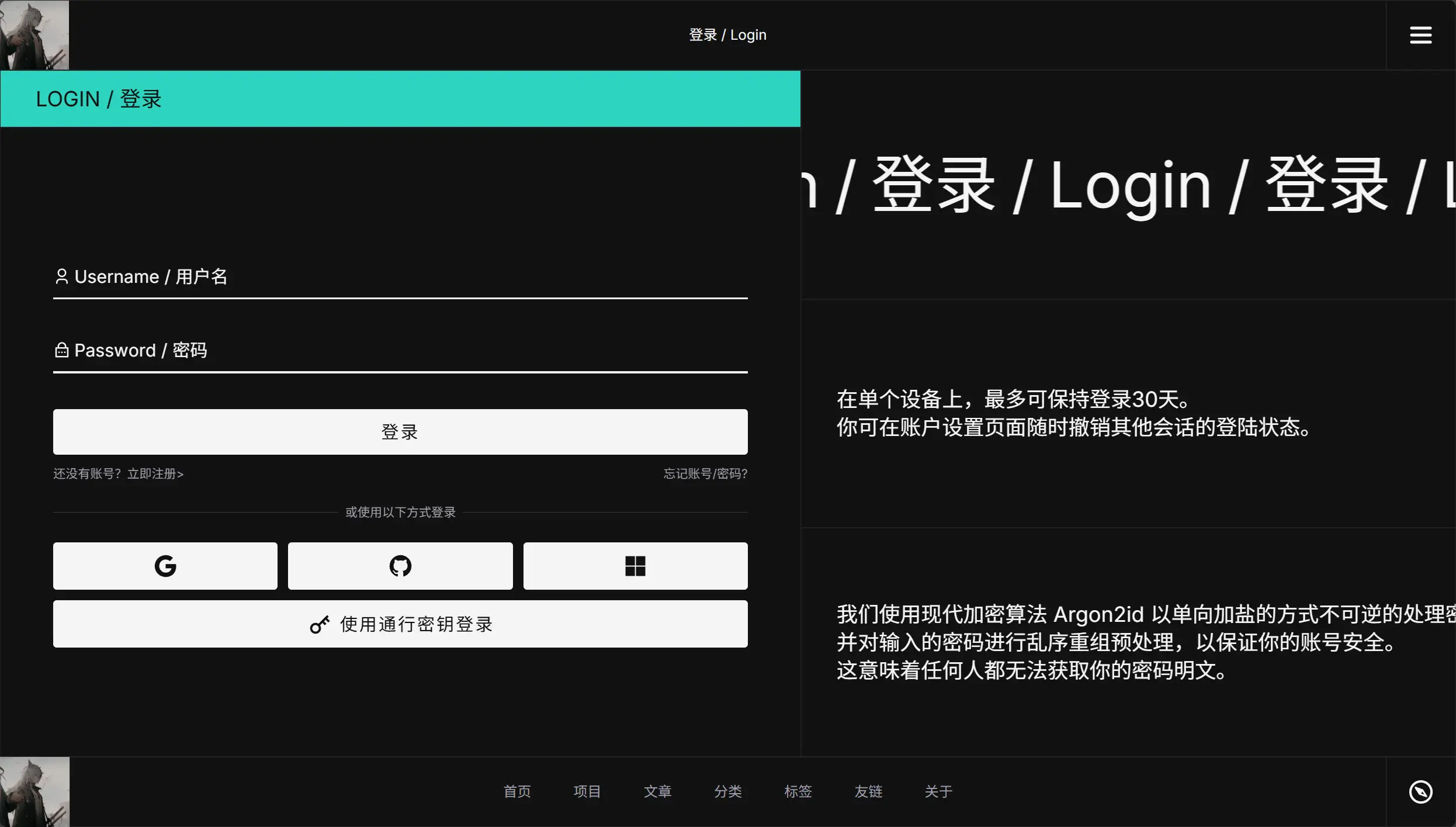The height and width of the screenshot is (827, 1456).
Task: Open 友链 in footer navigation
Action: point(868,791)
